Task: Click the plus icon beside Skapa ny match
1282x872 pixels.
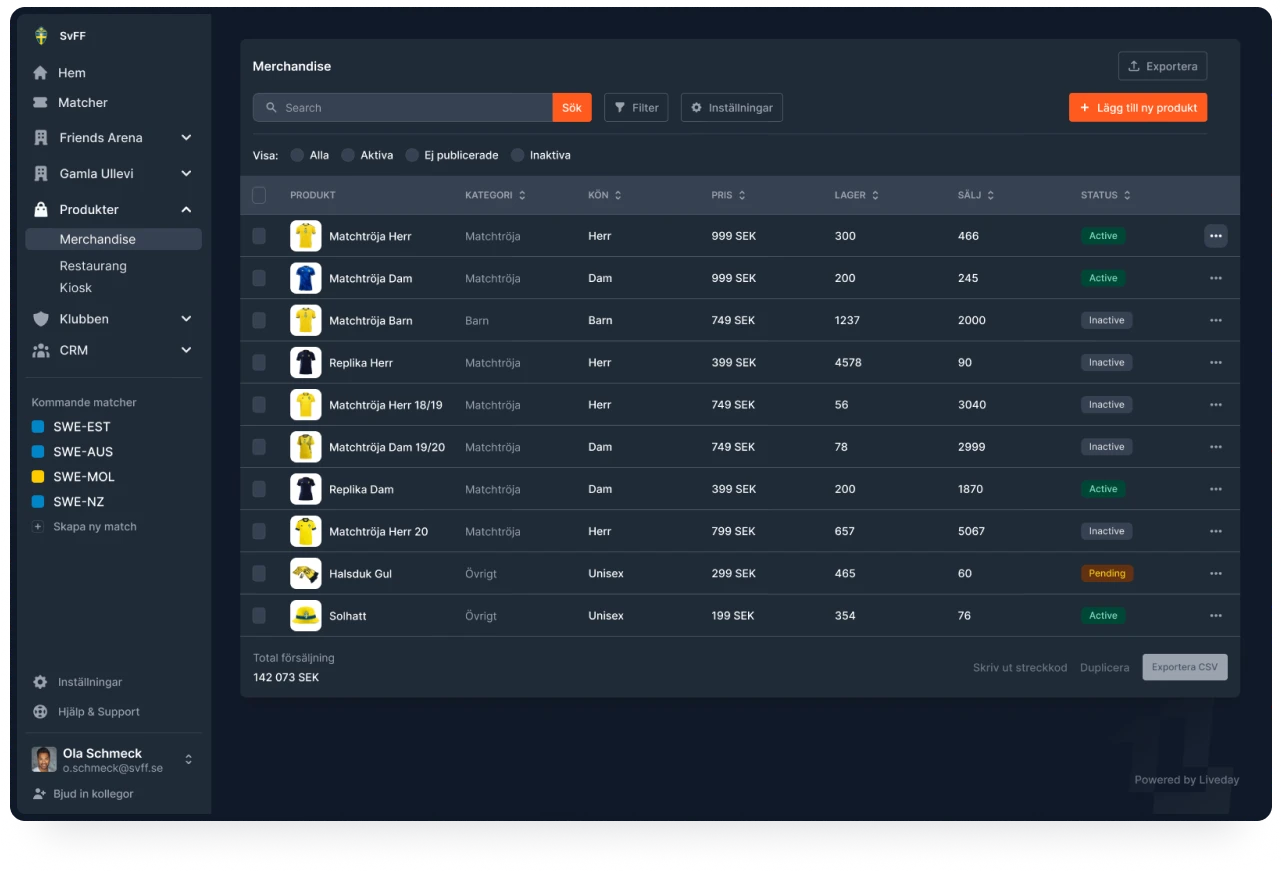Action: [x=38, y=527]
